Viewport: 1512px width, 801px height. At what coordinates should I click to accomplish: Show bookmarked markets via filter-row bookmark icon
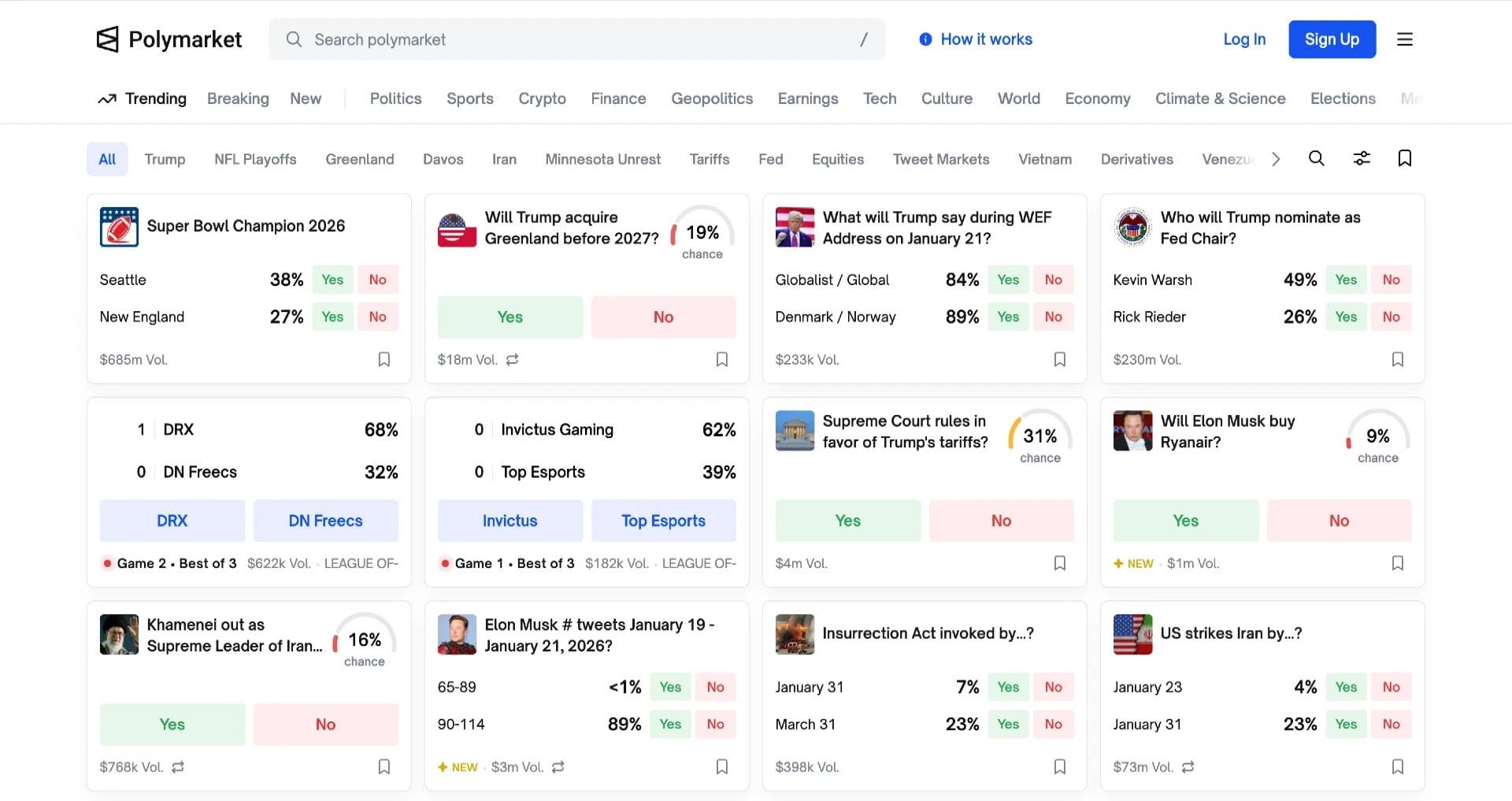1404,158
